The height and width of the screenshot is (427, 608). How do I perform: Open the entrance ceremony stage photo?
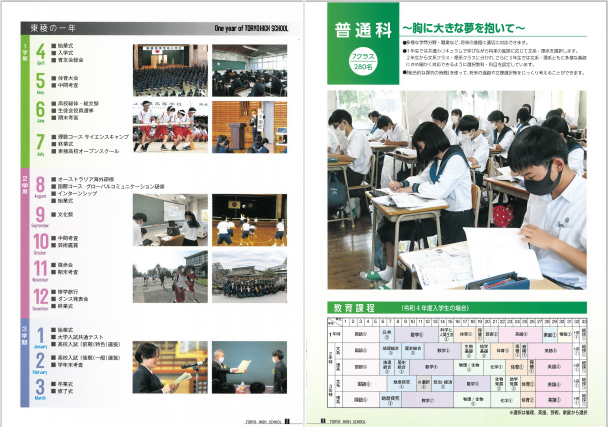tap(170, 69)
